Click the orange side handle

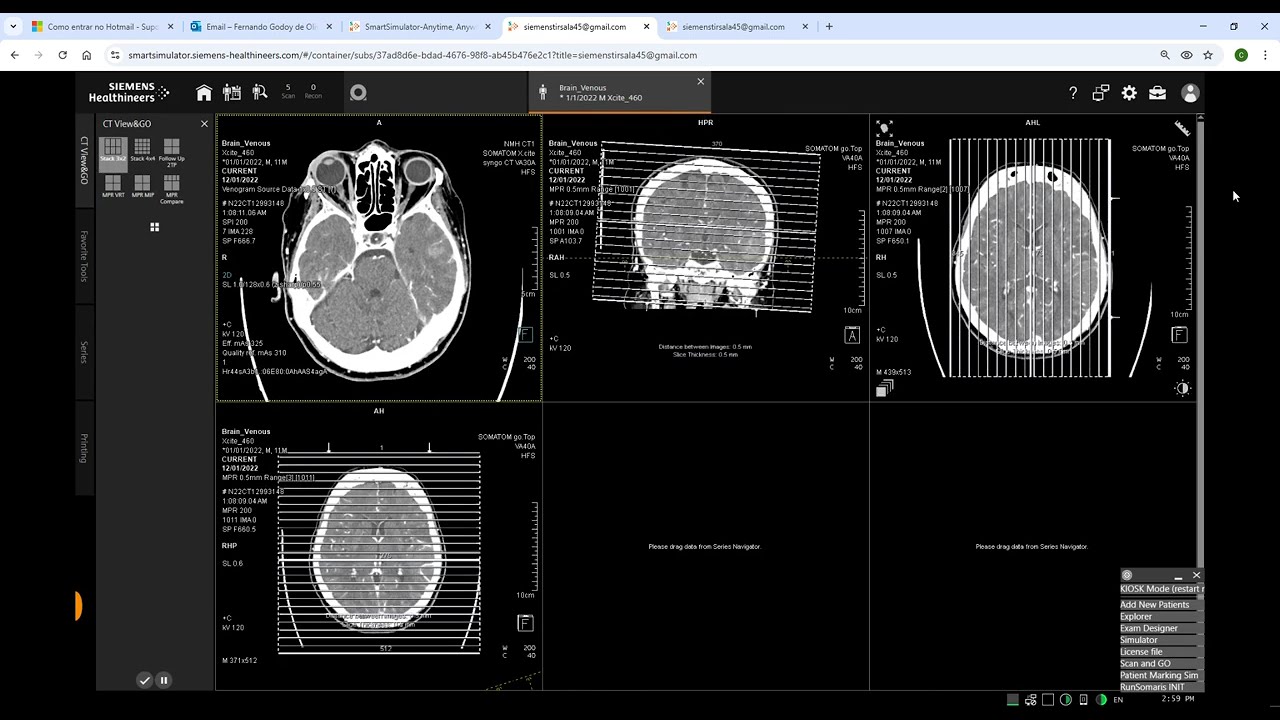click(x=78, y=605)
